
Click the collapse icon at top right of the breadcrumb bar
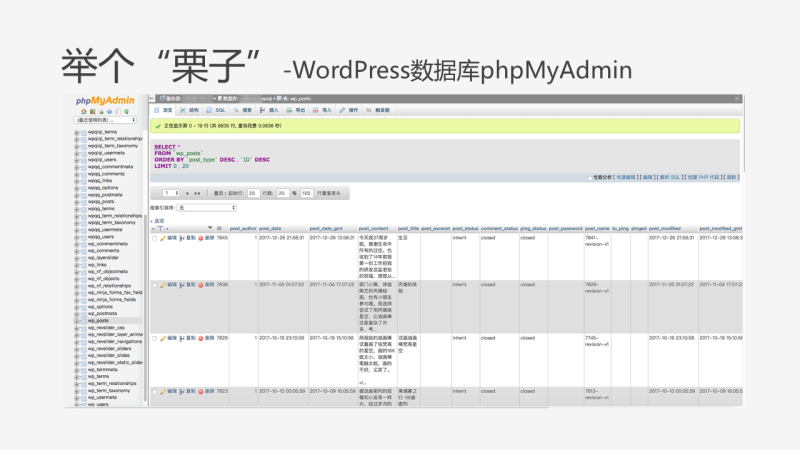[x=737, y=98]
